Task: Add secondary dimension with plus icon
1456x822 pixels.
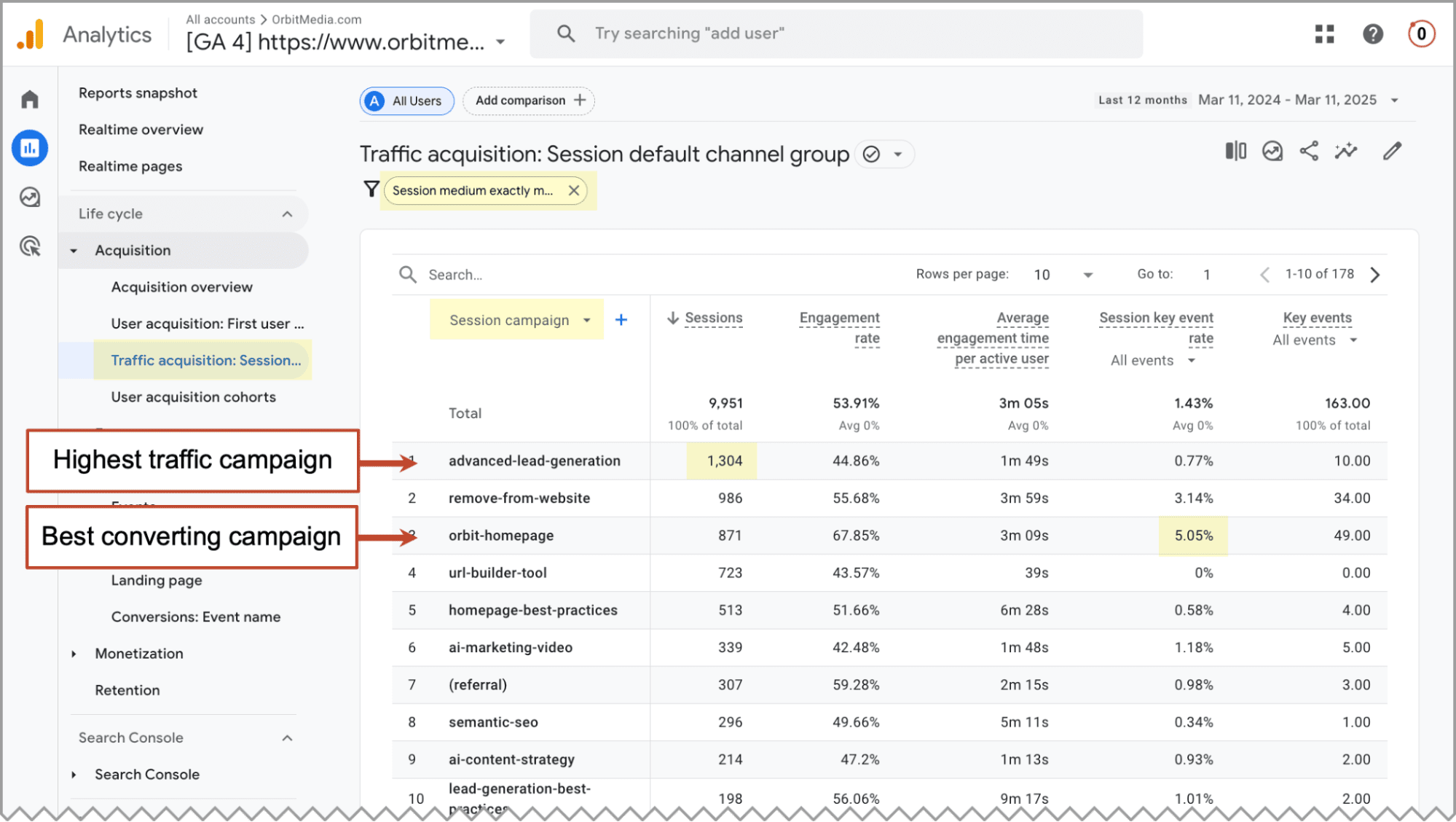Action: point(621,320)
